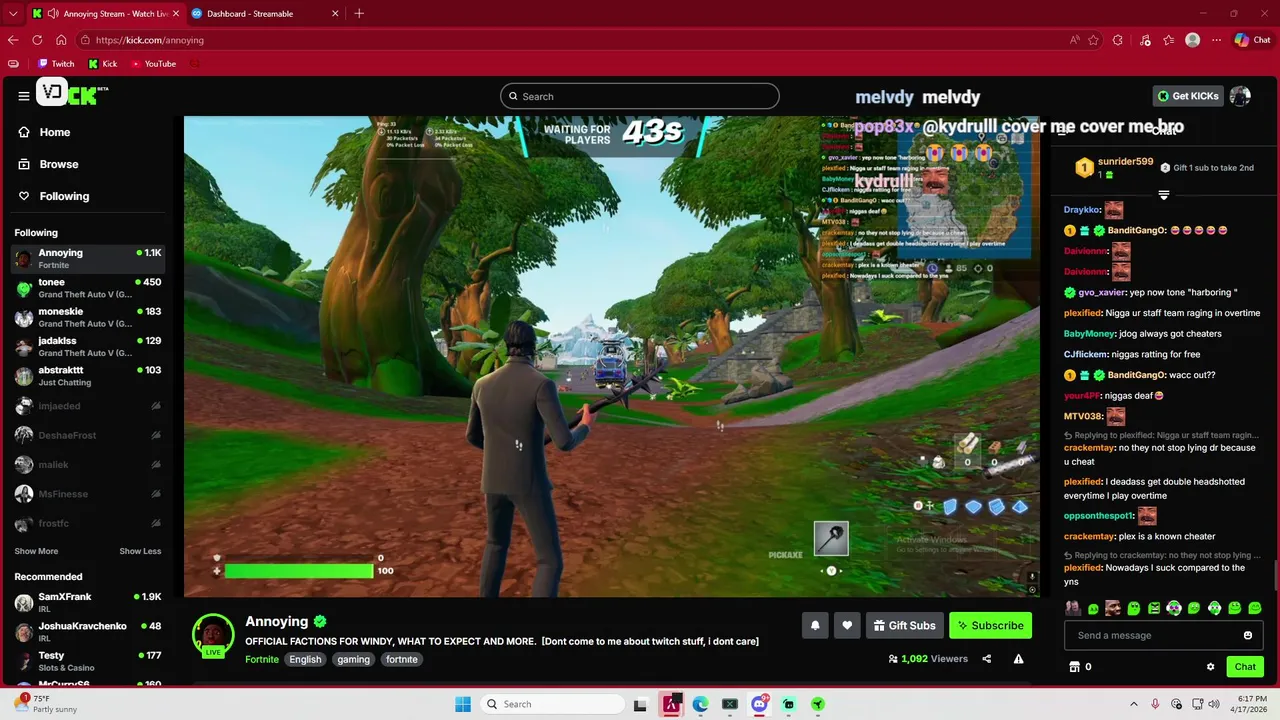This screenshot has width=1280, height=720.
Task: Open browser profile avatar
Action: click(x=1192, y=40)
